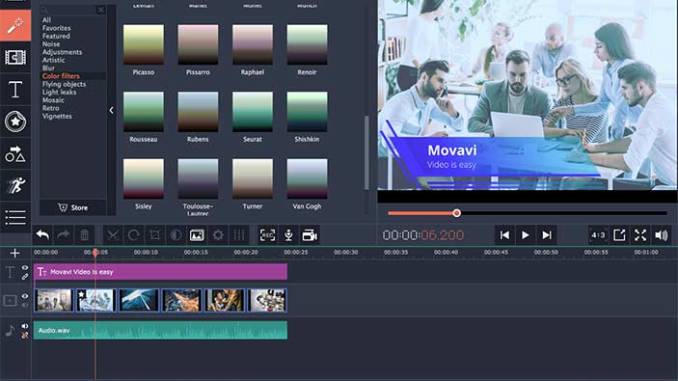
Task: Click the microphone Record audio icon
Action: point(288,235)
